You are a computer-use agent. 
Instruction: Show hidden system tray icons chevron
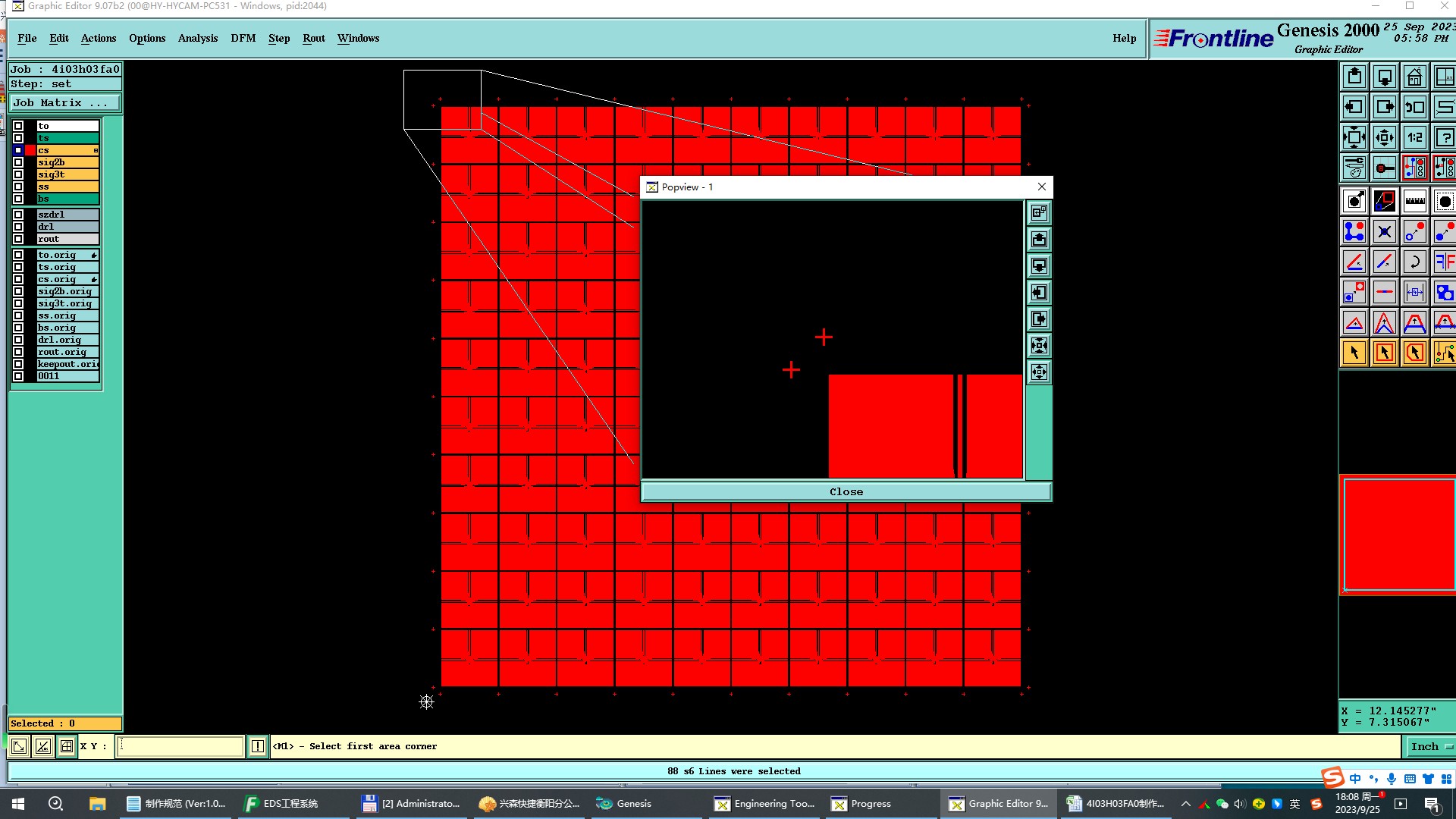pos(1186,804)
